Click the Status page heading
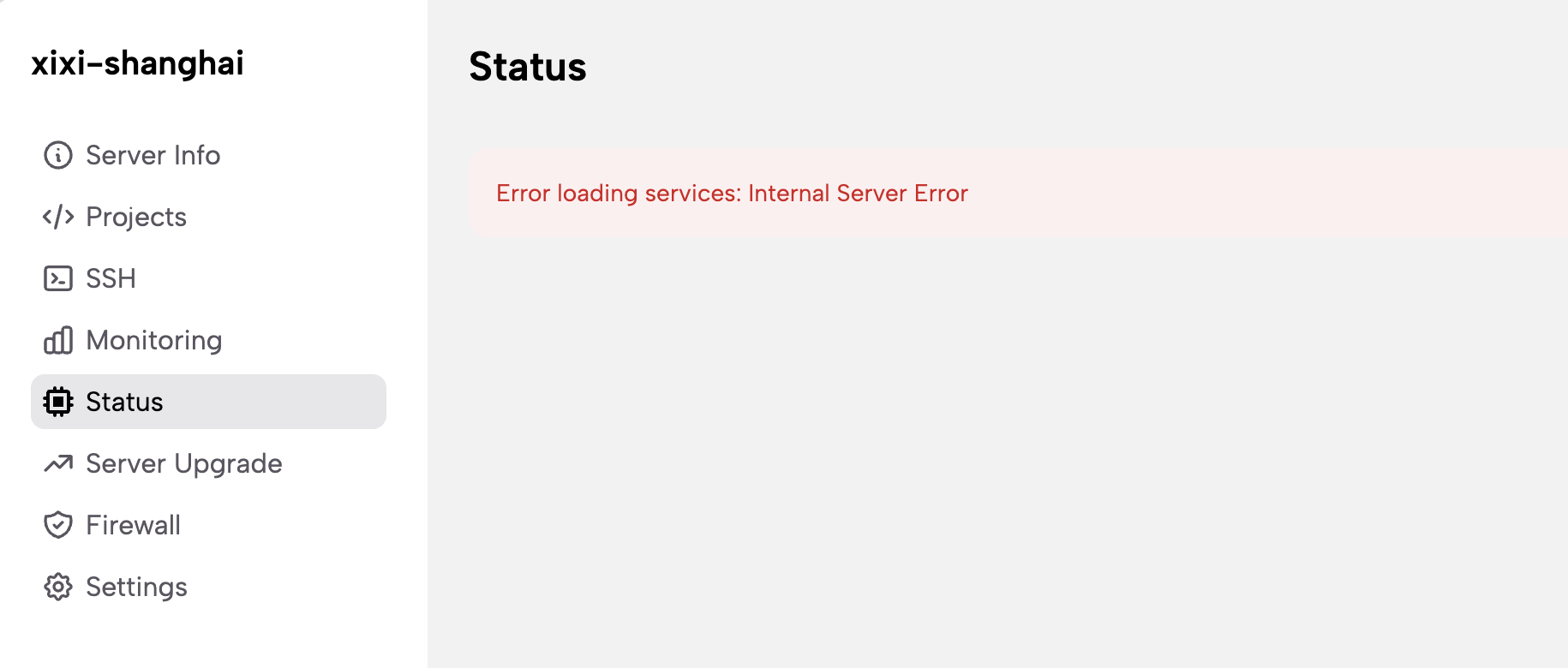This screenshot has height=668, width=1568. (528, 67)
